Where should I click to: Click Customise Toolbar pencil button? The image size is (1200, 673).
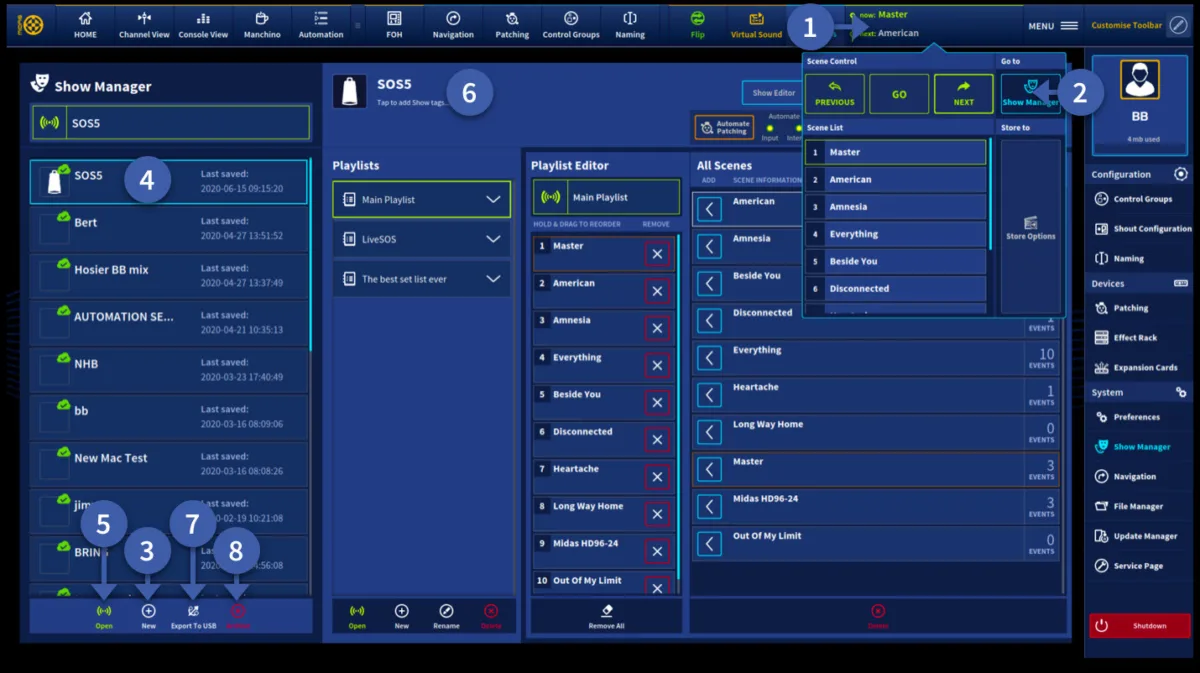click(1178, 25)
